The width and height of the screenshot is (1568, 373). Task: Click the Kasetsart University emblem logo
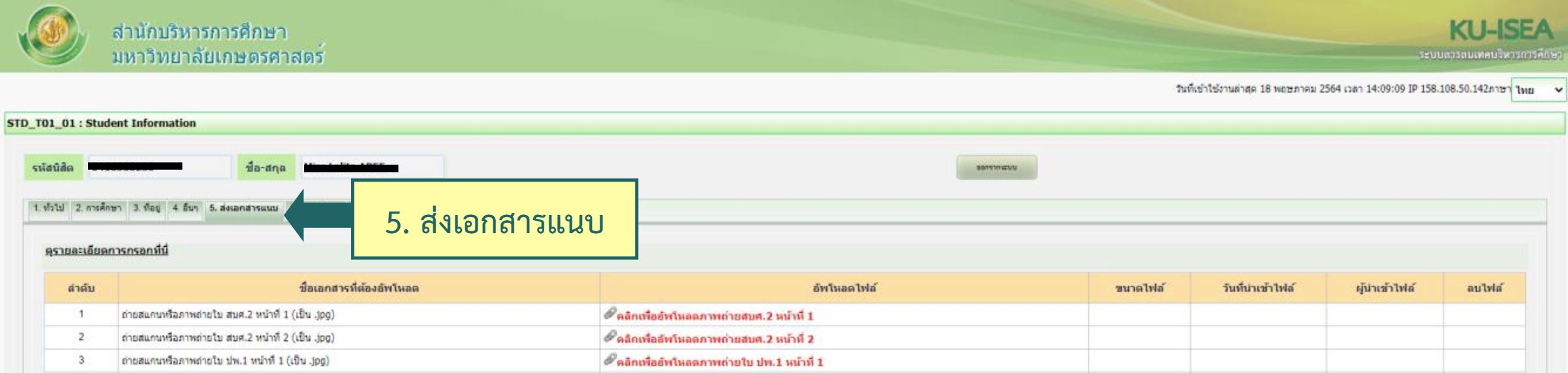pos(52,35)
